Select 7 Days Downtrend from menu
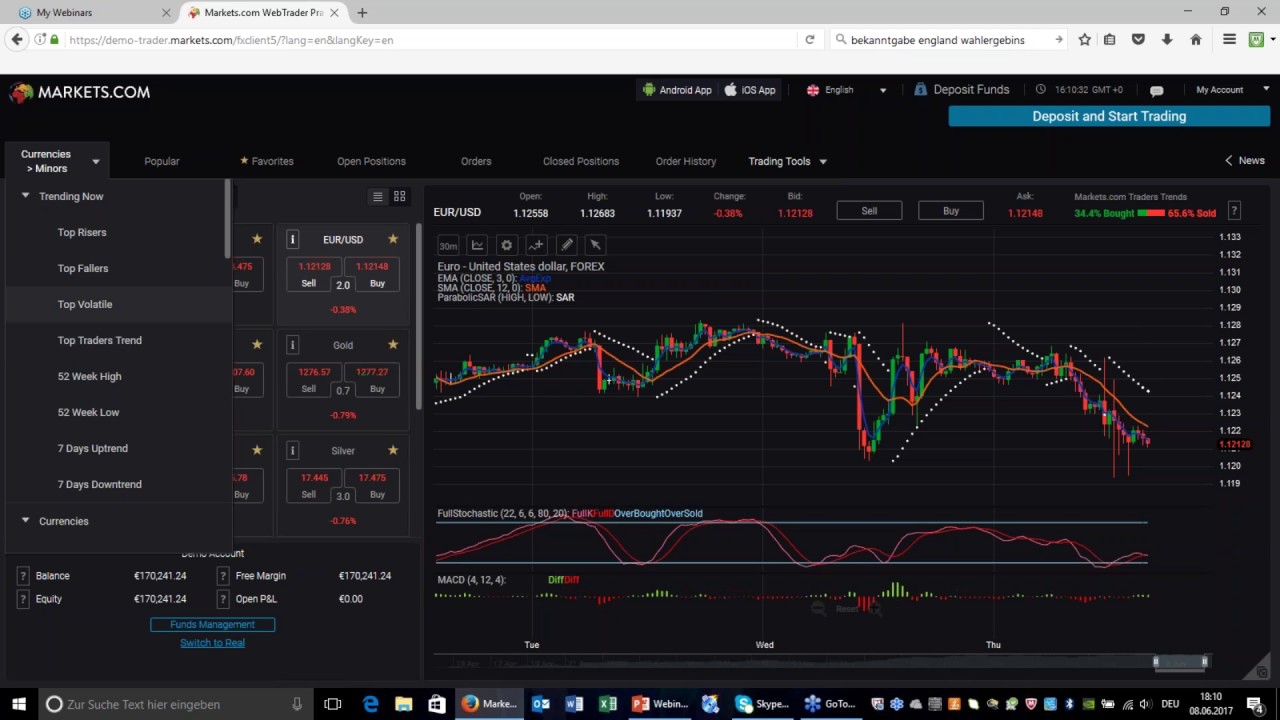The width and height of the screenshot is (1280, 720). point(100,484)
